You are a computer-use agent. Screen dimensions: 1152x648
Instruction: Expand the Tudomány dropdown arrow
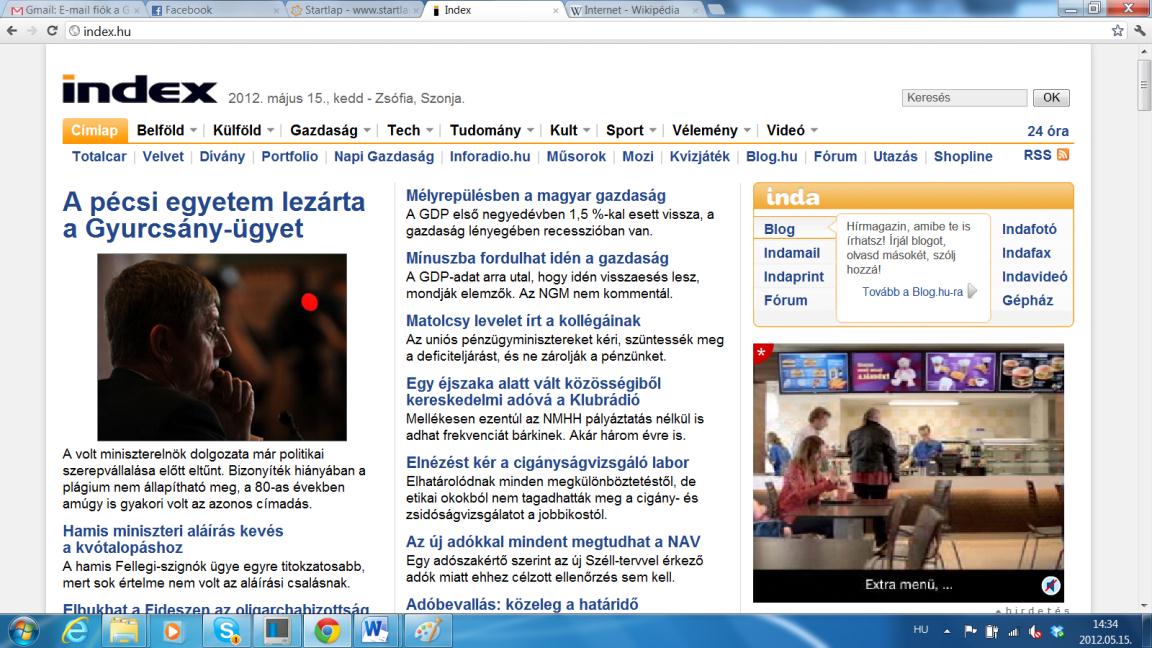pyautogui.click(x=530, y=131)
